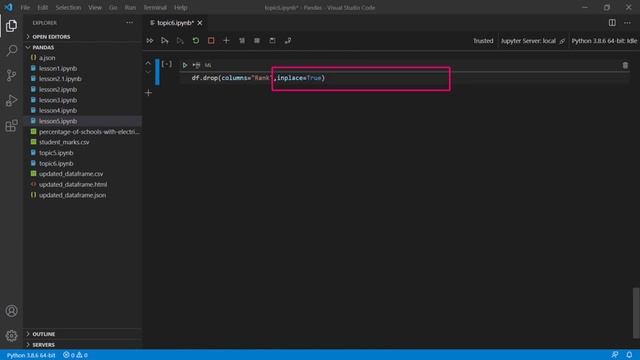Open student_marks.csv file
Screen dimensions: 640x360
click(x=83, y=142)
